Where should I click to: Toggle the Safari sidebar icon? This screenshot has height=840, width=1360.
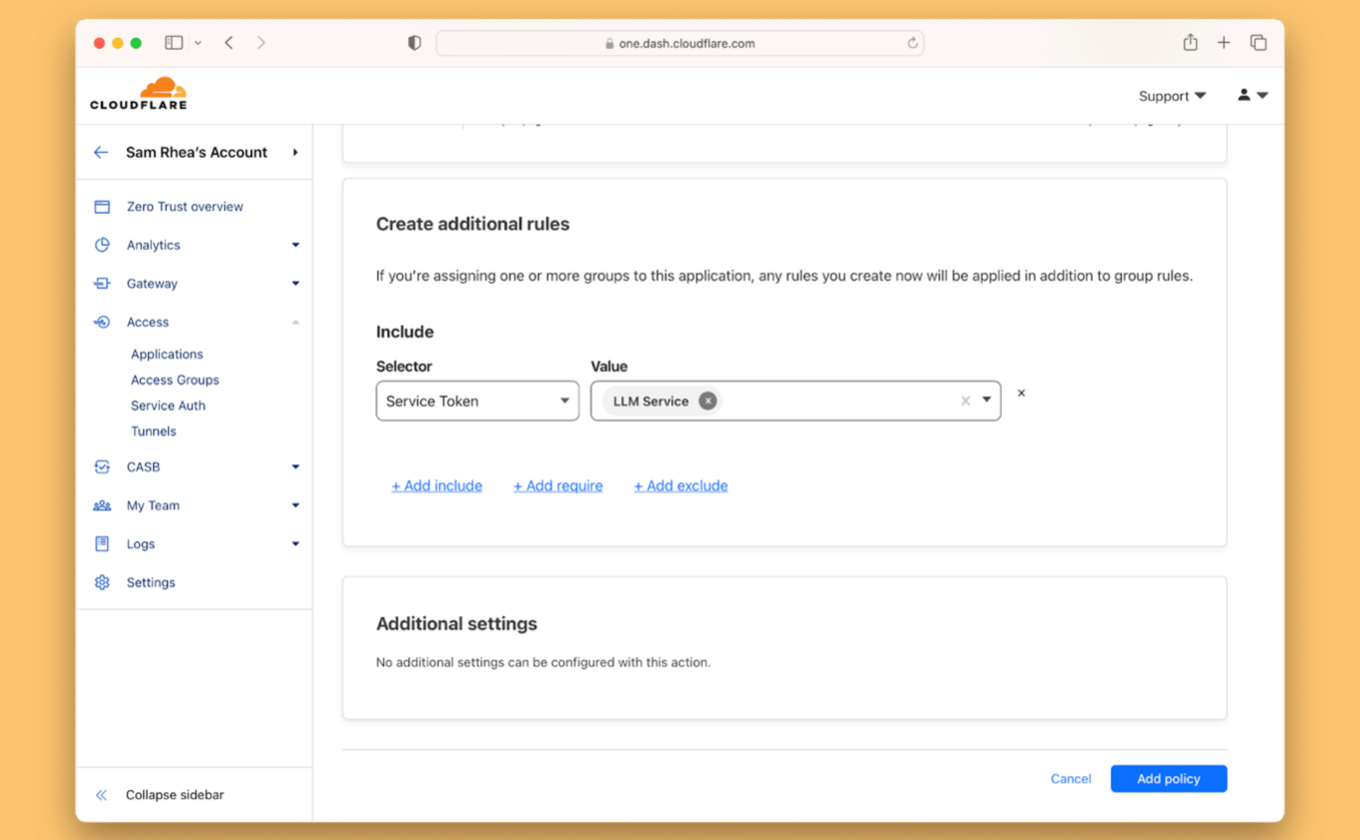point(174,43)
